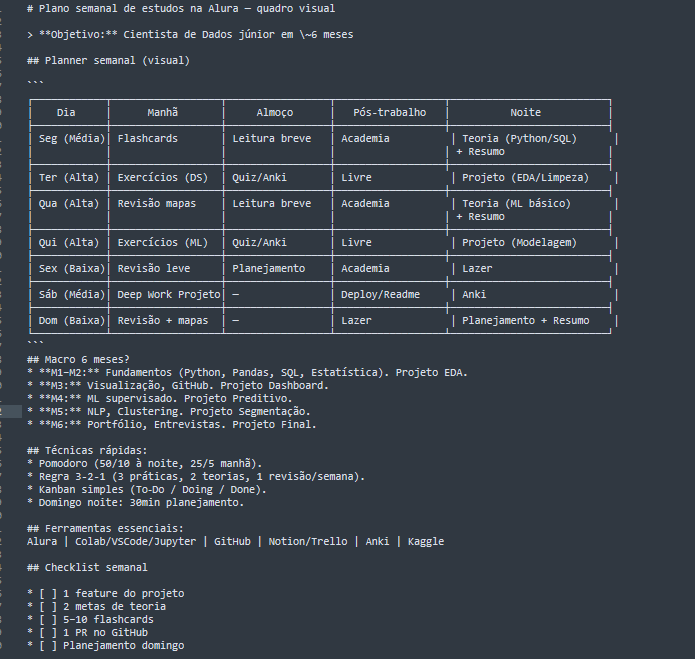695x659 pixels.
Task: Select the "Flashcards" cell in Seg row
Action: coord(148,138)
